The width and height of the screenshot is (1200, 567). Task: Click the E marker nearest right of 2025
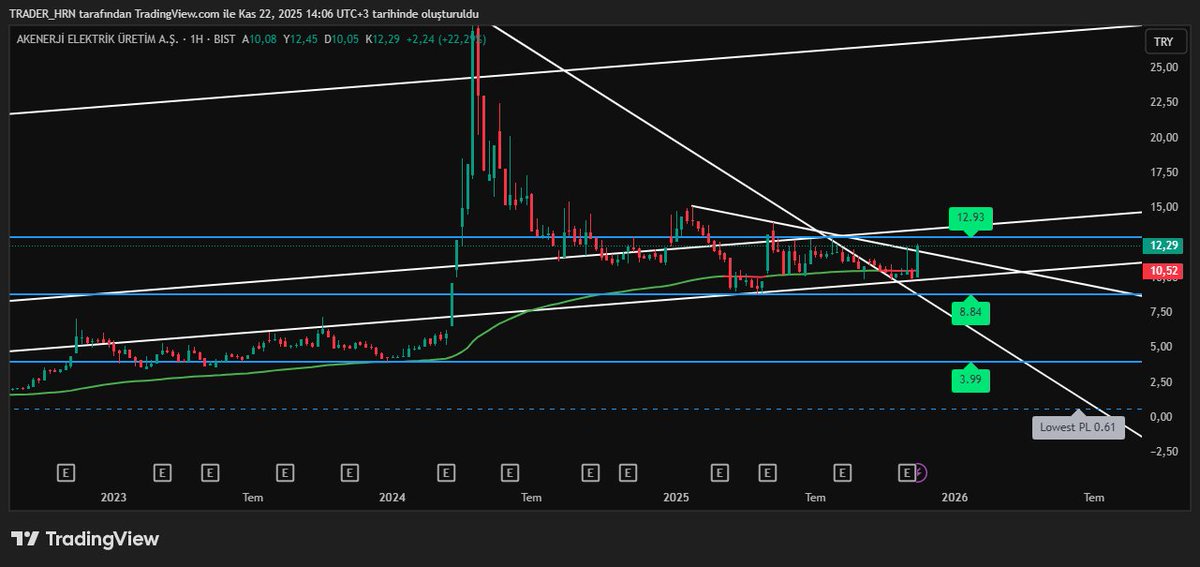pyautogui.click(x=718, y=471)
